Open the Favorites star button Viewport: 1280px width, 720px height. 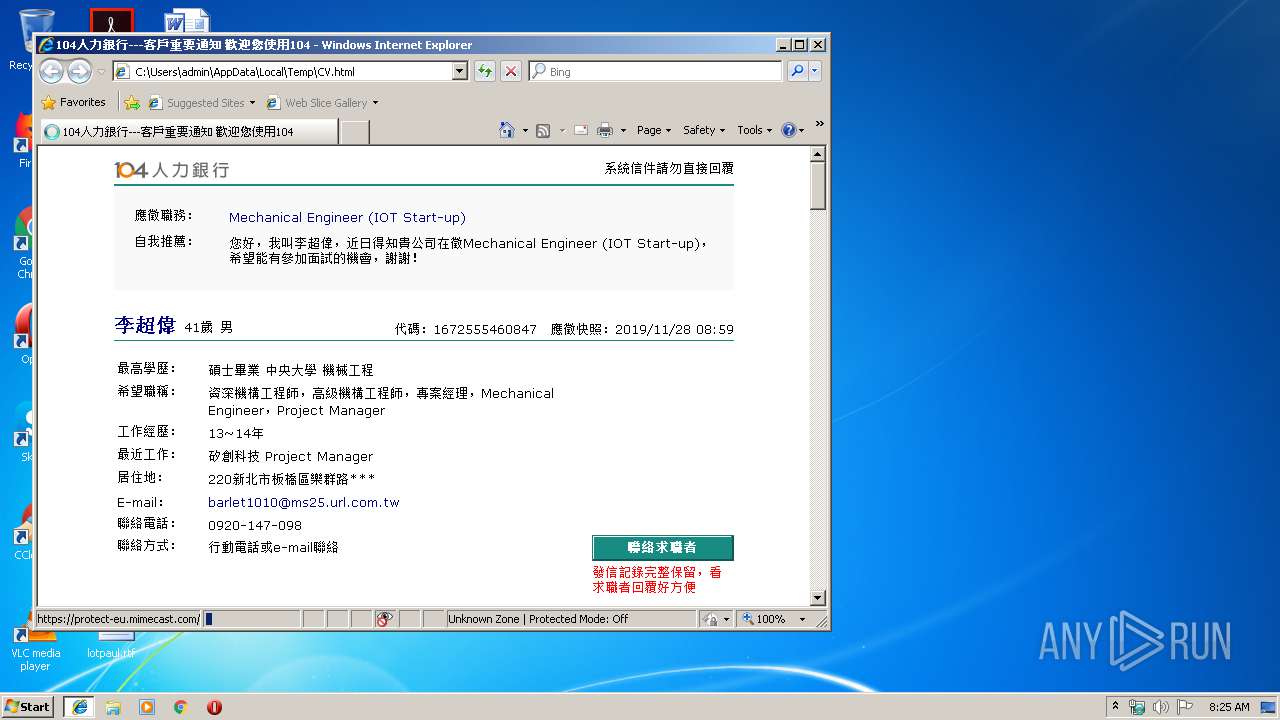73,102
